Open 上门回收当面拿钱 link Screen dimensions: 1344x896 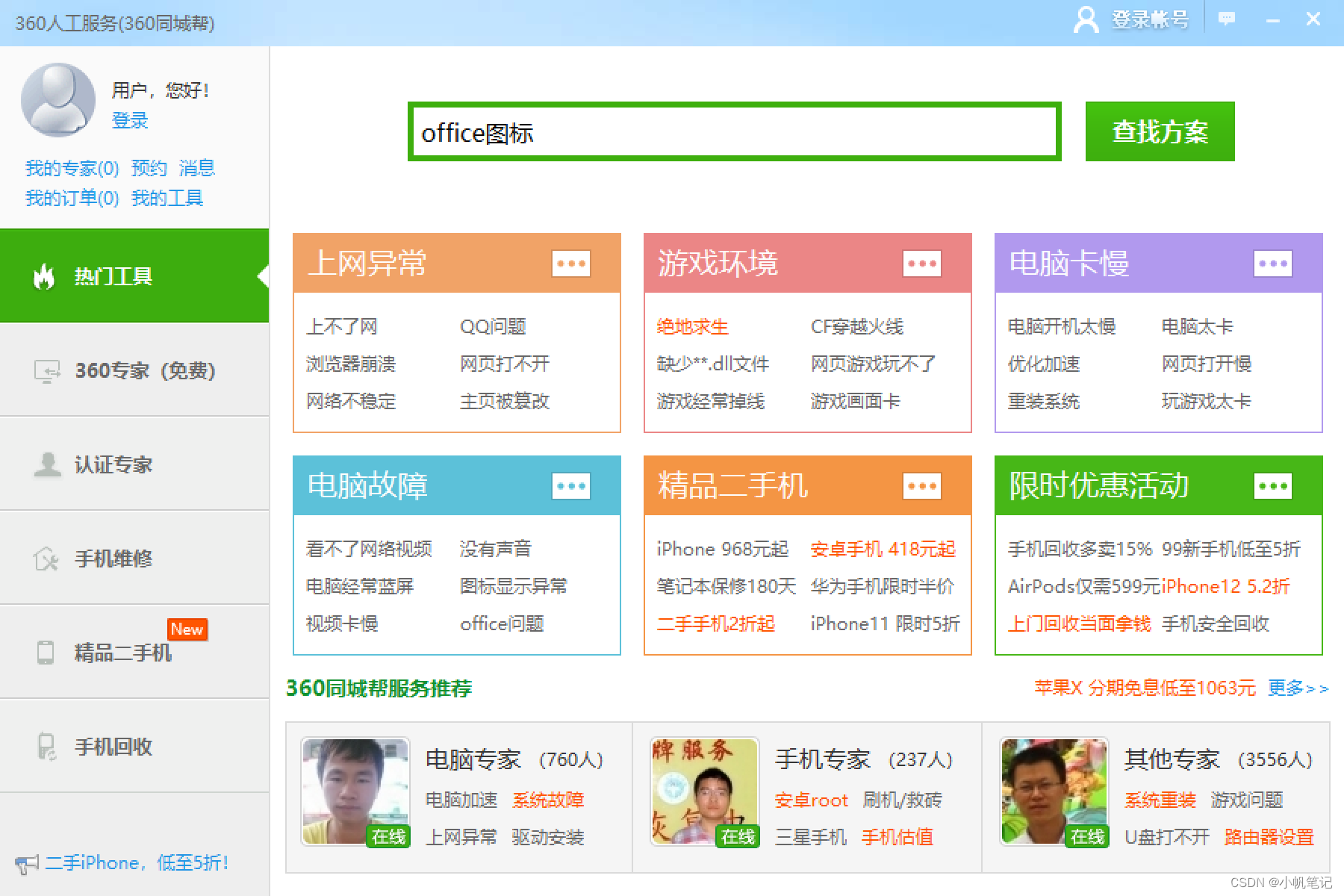(1080, 623)
